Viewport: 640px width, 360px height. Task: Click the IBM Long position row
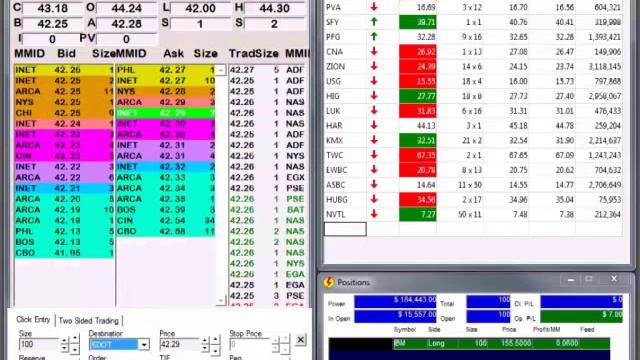point(469,343)
